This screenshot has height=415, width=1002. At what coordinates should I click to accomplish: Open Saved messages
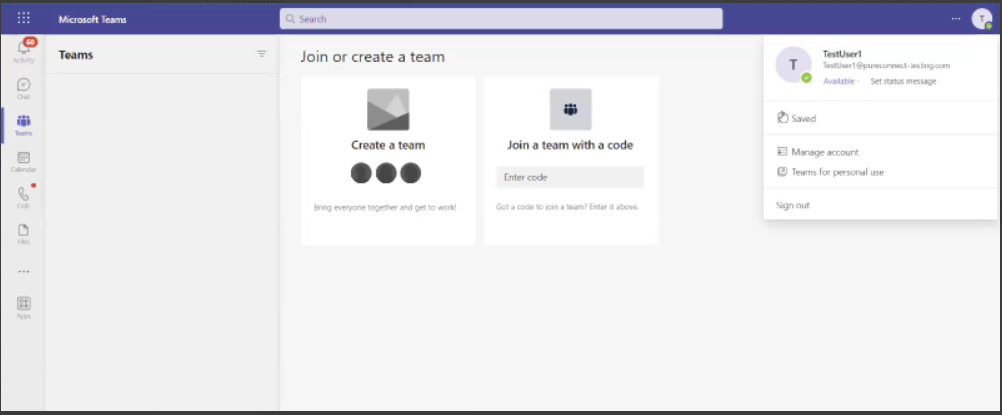pyautogui.click(x=803, y=118)
